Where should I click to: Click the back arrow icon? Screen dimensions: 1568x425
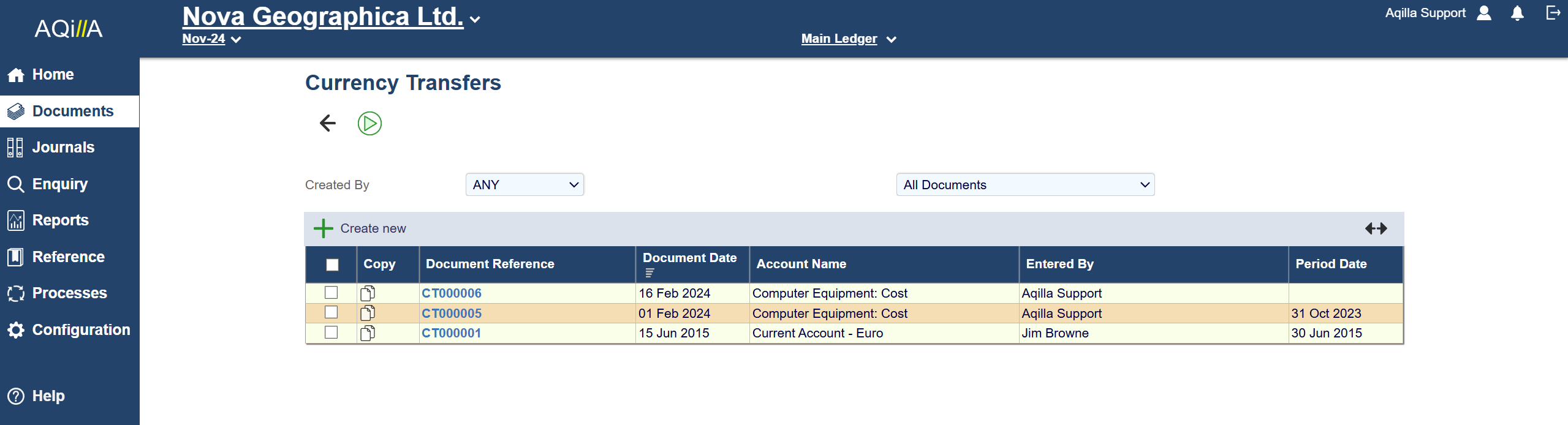point(328,123)
